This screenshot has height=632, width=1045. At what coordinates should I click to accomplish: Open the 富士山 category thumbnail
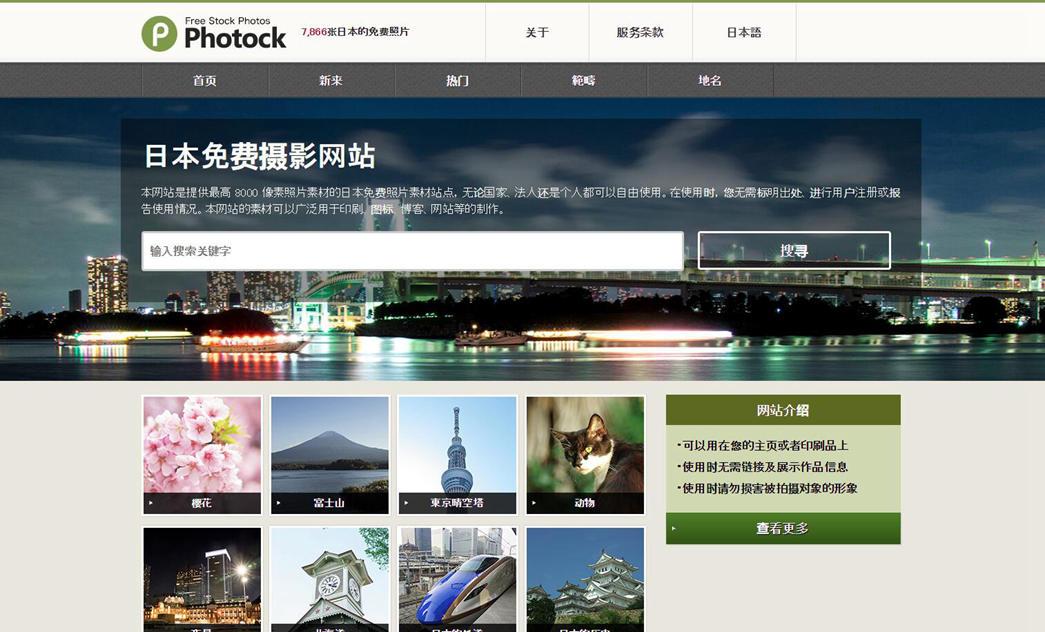329,455
